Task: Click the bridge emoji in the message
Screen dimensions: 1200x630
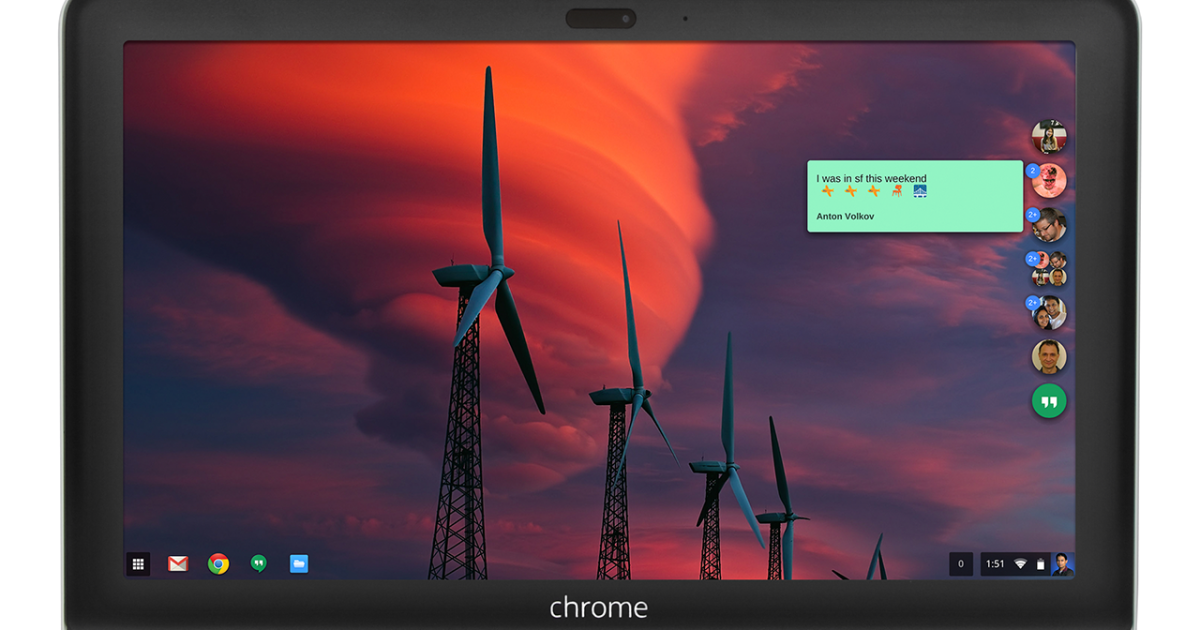Action: [920, 191]
